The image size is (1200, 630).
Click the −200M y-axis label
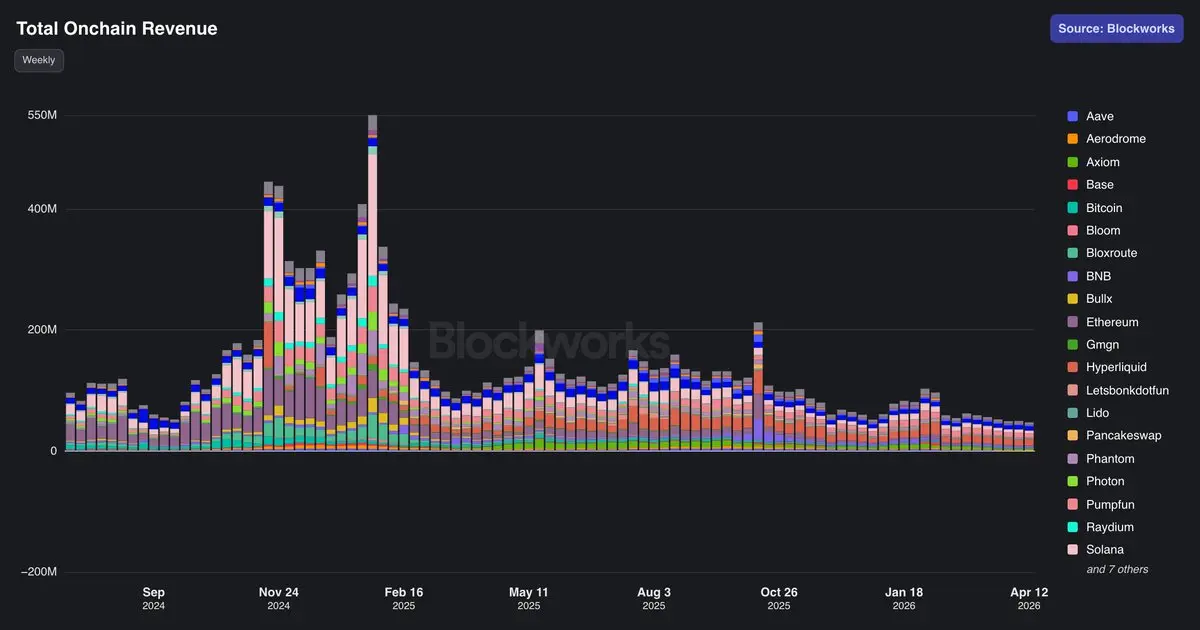[x=37, y=571]
